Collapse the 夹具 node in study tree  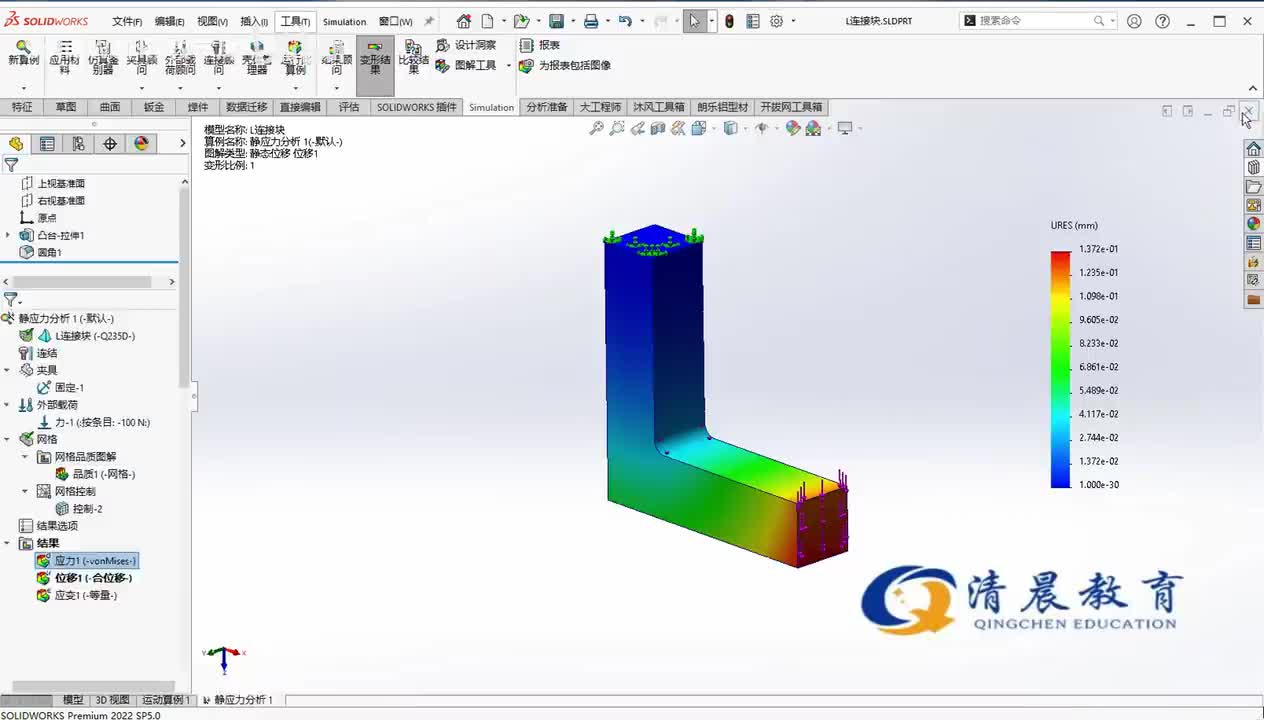click(7, 370)
